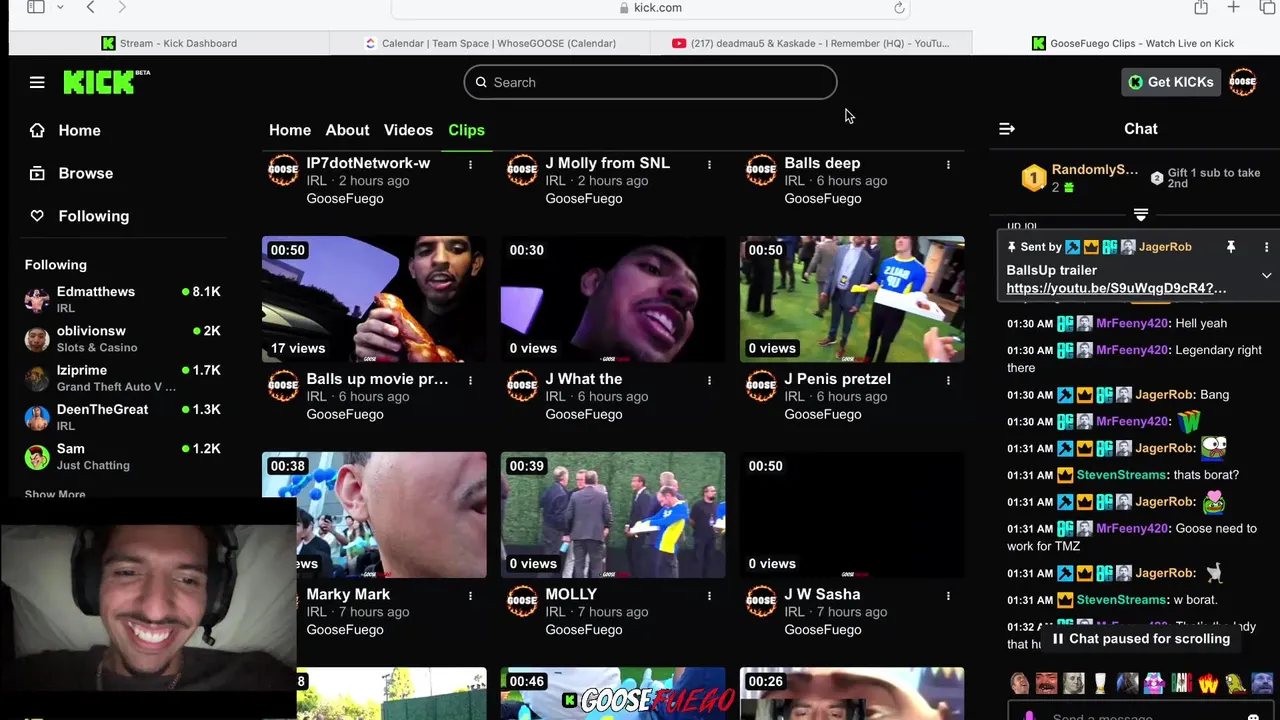The width and height of the screenshot is (1280, 720).
Task: Expand the gift leaderboard chevron
Action: [x=1141, y=215]
